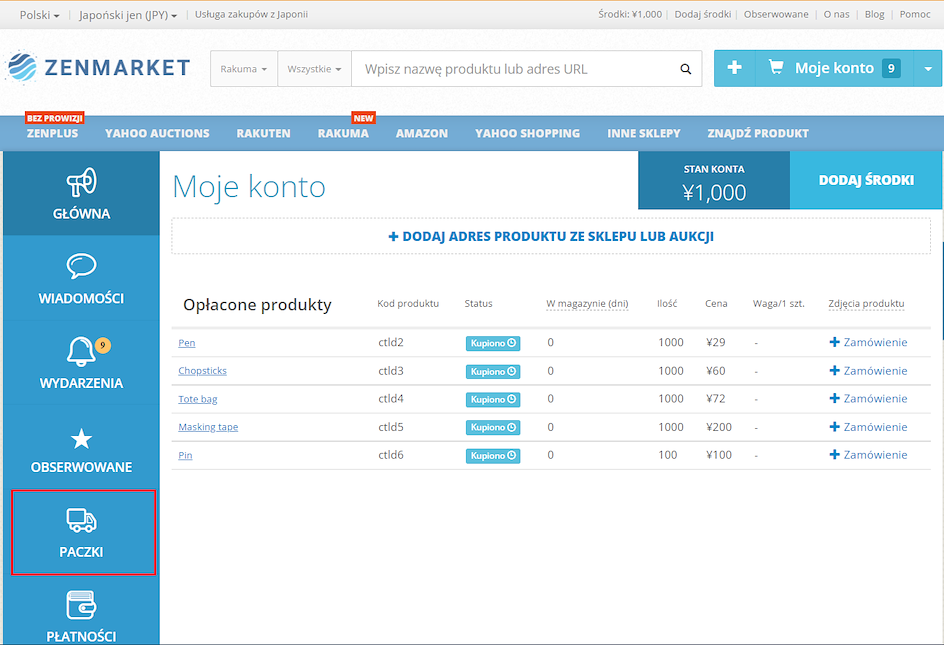Open the ZENPLUS tab

coord(52,133)
